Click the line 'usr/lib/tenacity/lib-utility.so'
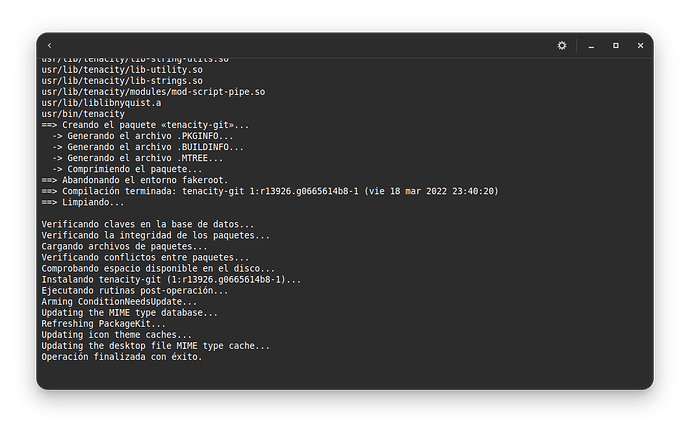This screenshot has width=690, height=430. (x=122, y=70)
